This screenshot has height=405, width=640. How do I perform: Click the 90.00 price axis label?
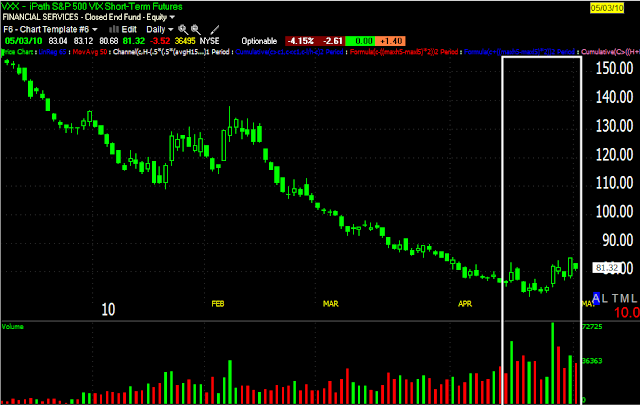[618, 240]
